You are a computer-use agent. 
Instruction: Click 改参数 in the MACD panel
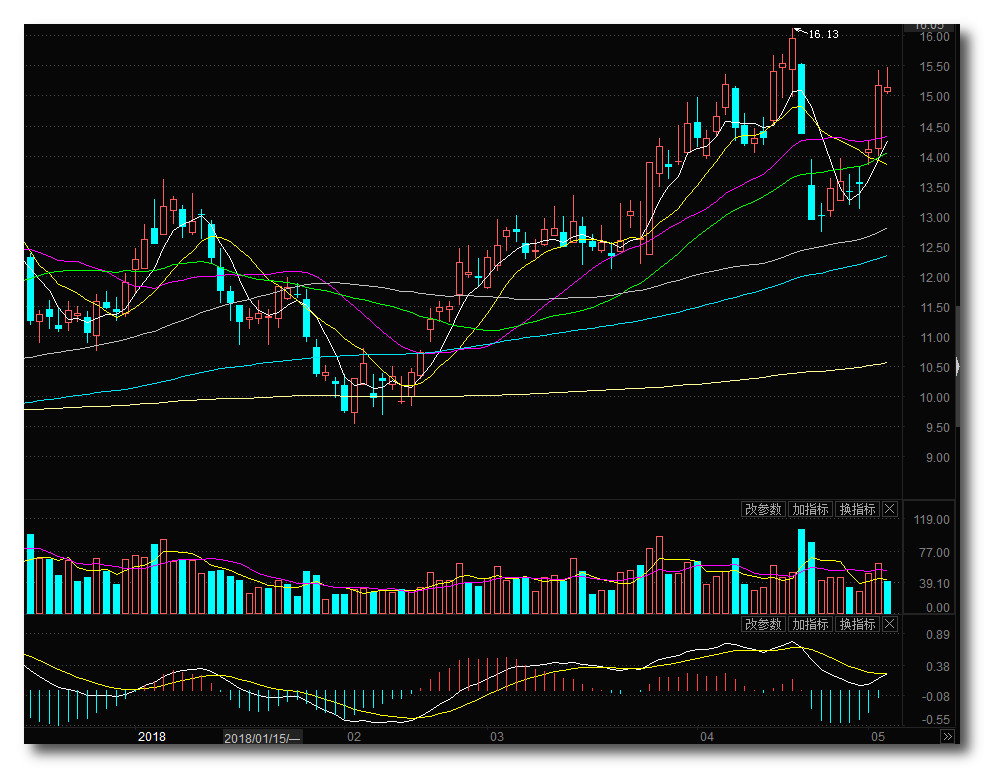click(762, 624)
